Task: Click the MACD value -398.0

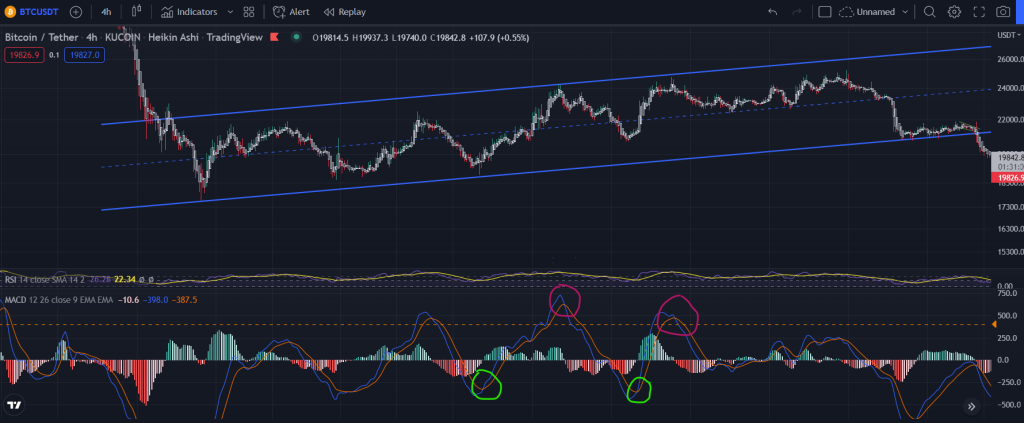Action: (x=157, y=300)
